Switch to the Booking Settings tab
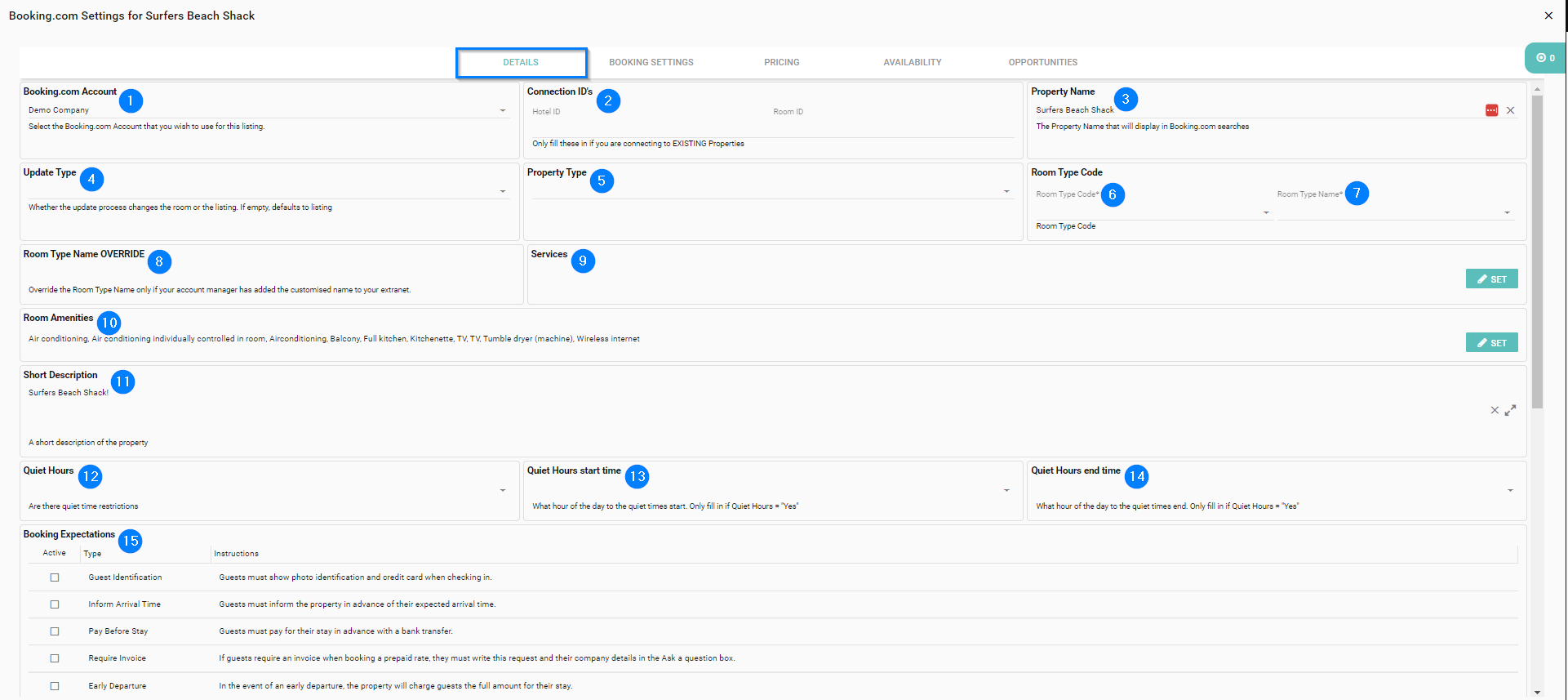The image size is (1568, 700). [651, 62]
